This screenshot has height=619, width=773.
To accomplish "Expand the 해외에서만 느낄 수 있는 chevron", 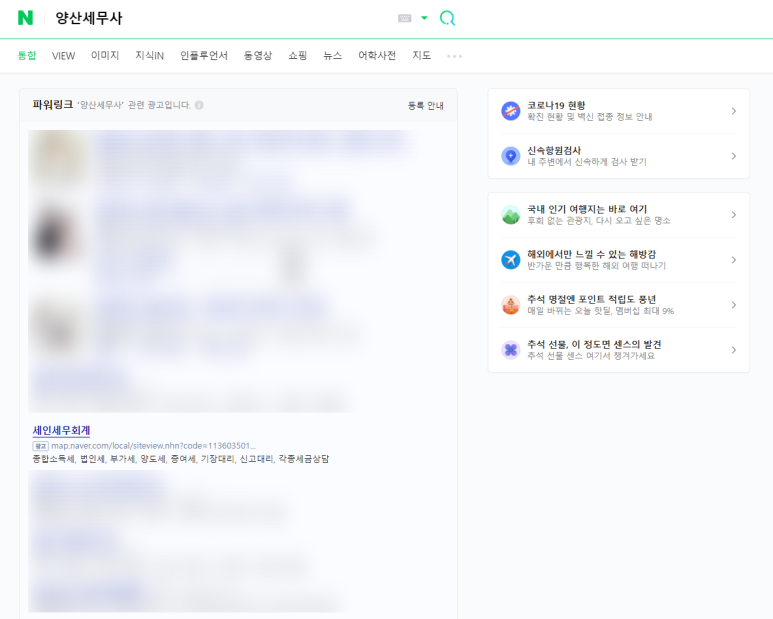I will (734, 260).
